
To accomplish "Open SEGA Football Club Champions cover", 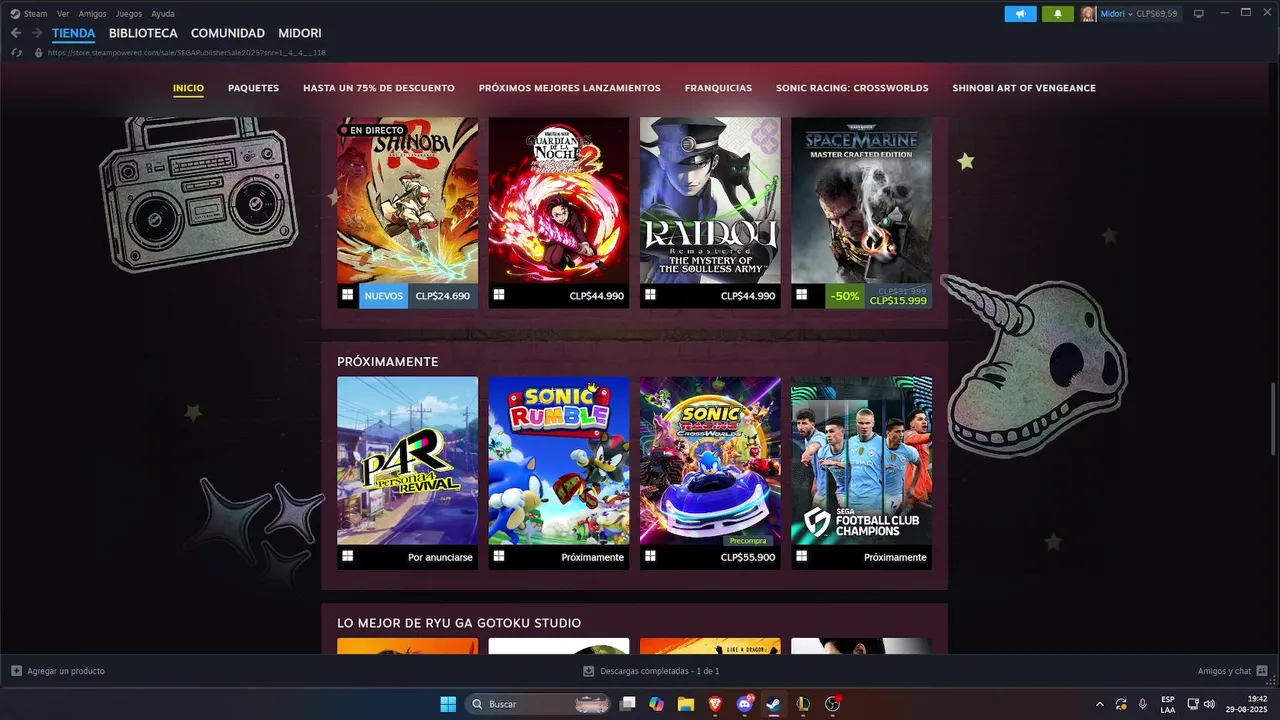I will [861, 460].
